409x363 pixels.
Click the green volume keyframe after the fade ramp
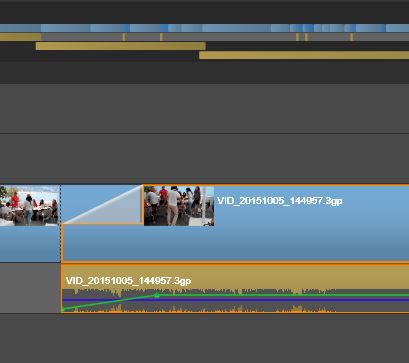tap(157, 295)
